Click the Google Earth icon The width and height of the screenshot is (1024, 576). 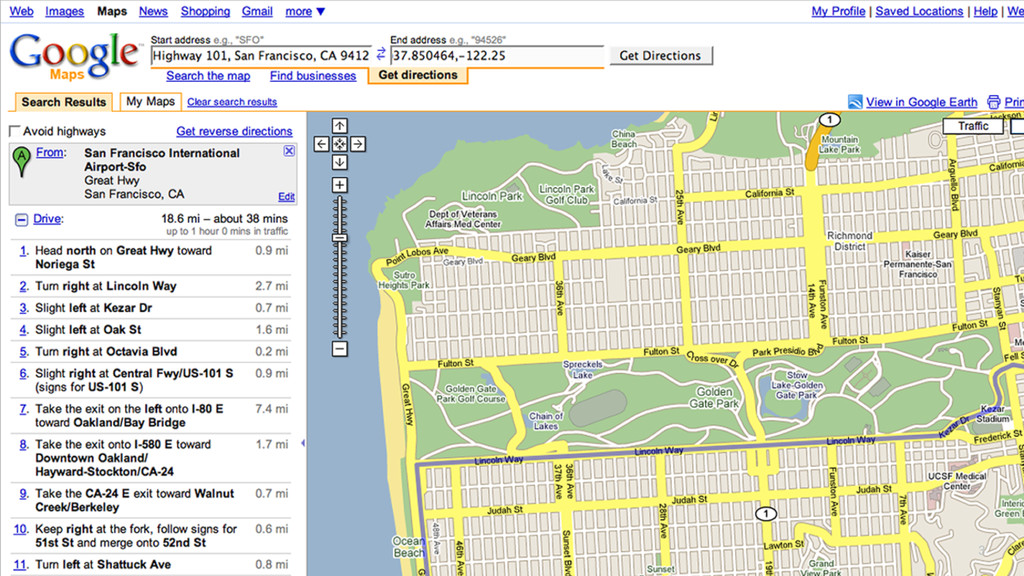[x=855, y=102]
